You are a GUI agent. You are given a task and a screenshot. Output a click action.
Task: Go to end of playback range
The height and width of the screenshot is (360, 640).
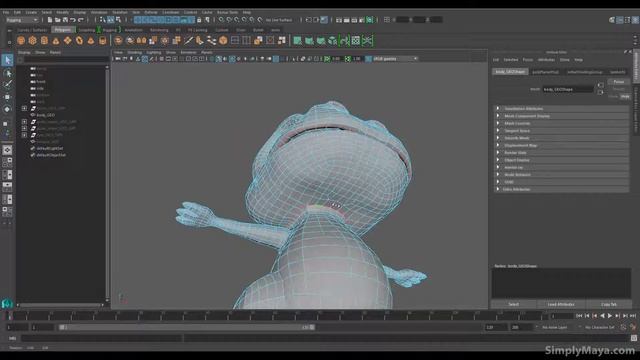coord(633,316)
